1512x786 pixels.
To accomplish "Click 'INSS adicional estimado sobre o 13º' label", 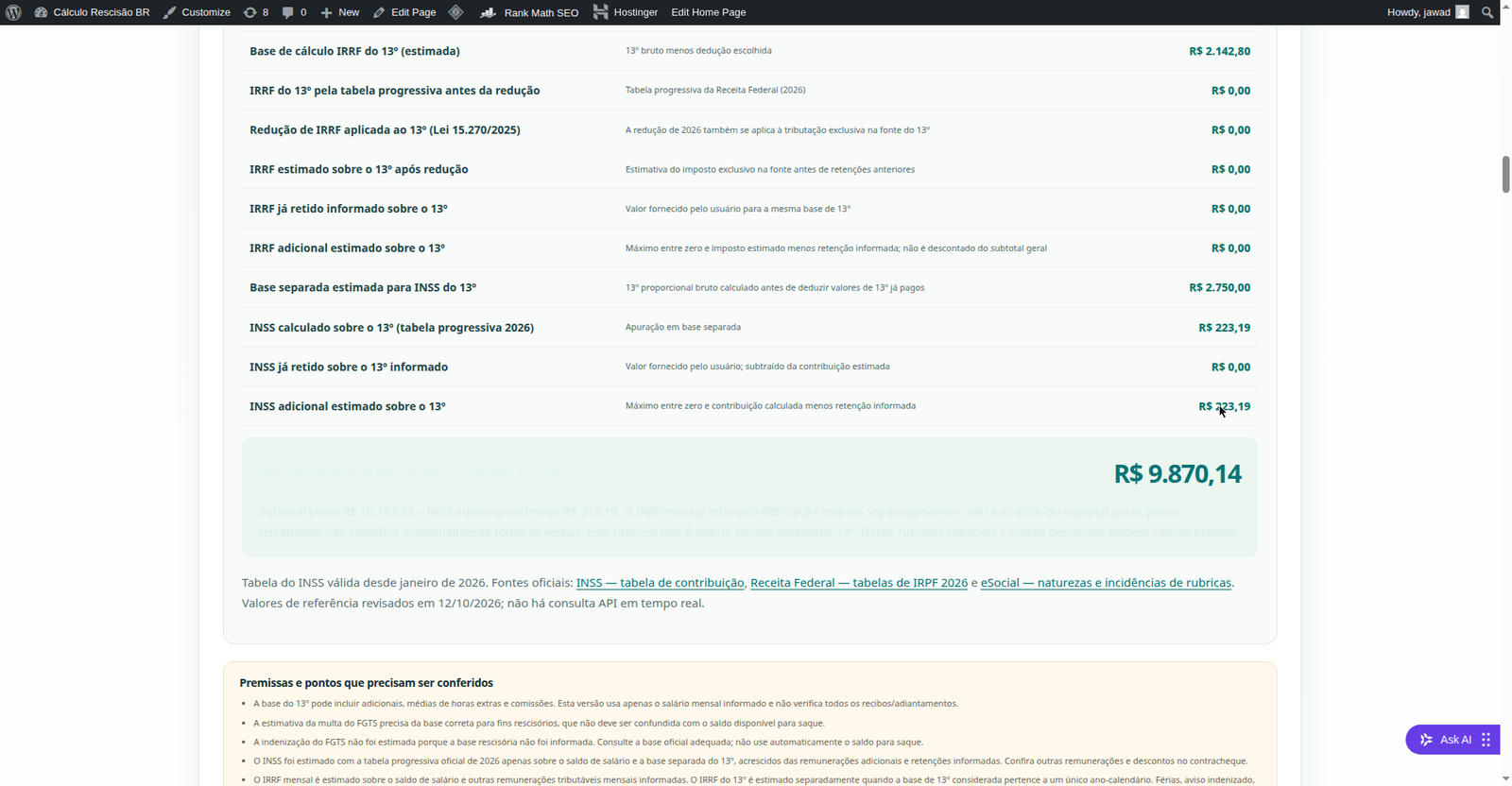I will tap(348, 406).
